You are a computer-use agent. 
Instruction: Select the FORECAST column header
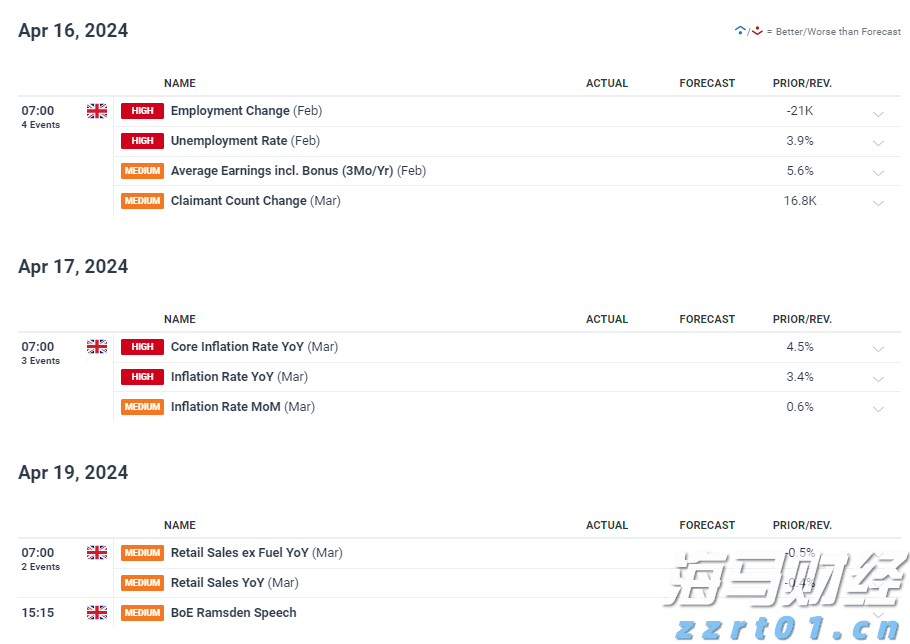point(707,83)
